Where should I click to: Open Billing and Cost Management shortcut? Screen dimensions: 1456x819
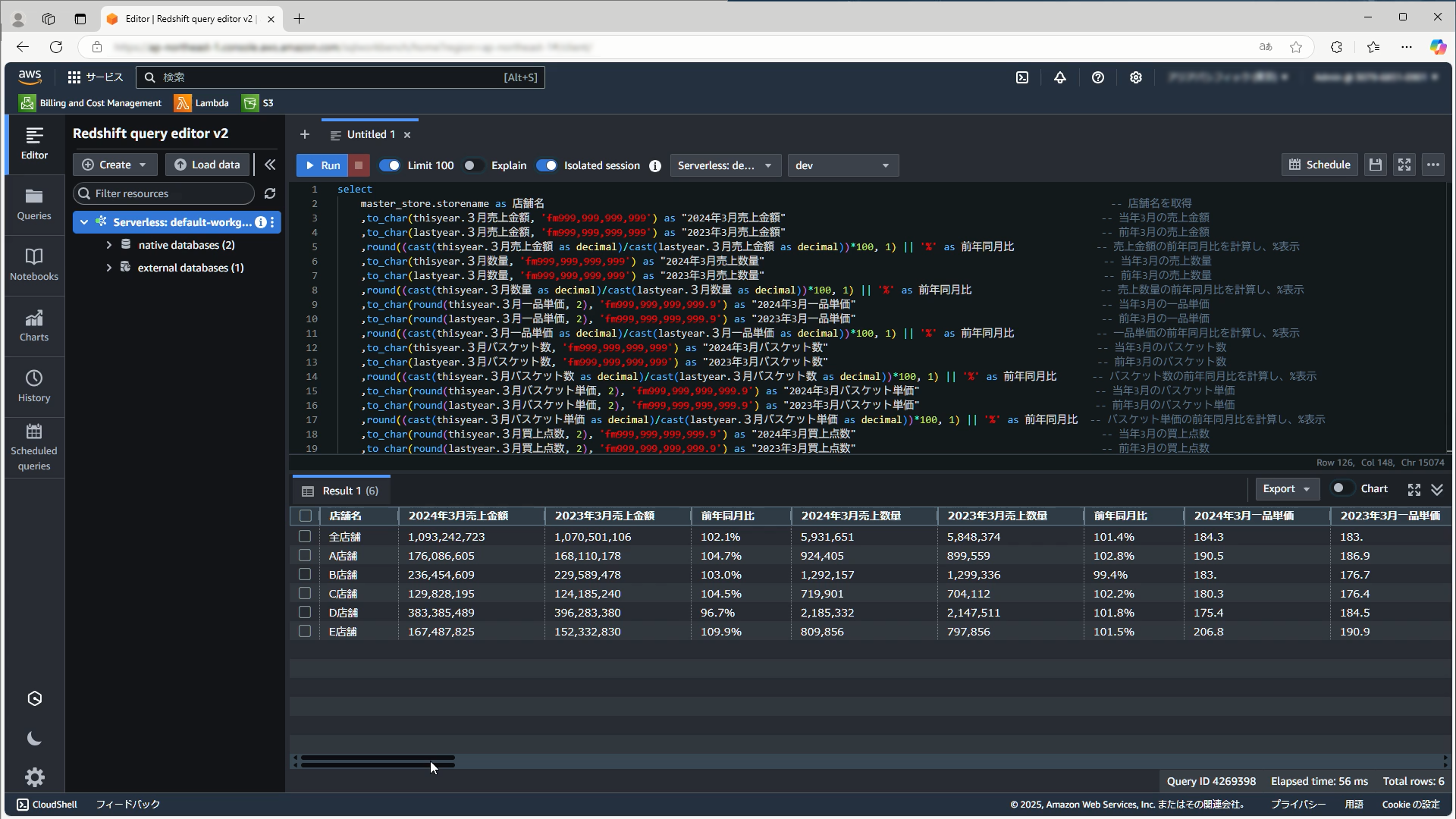[x=91, y=103]
